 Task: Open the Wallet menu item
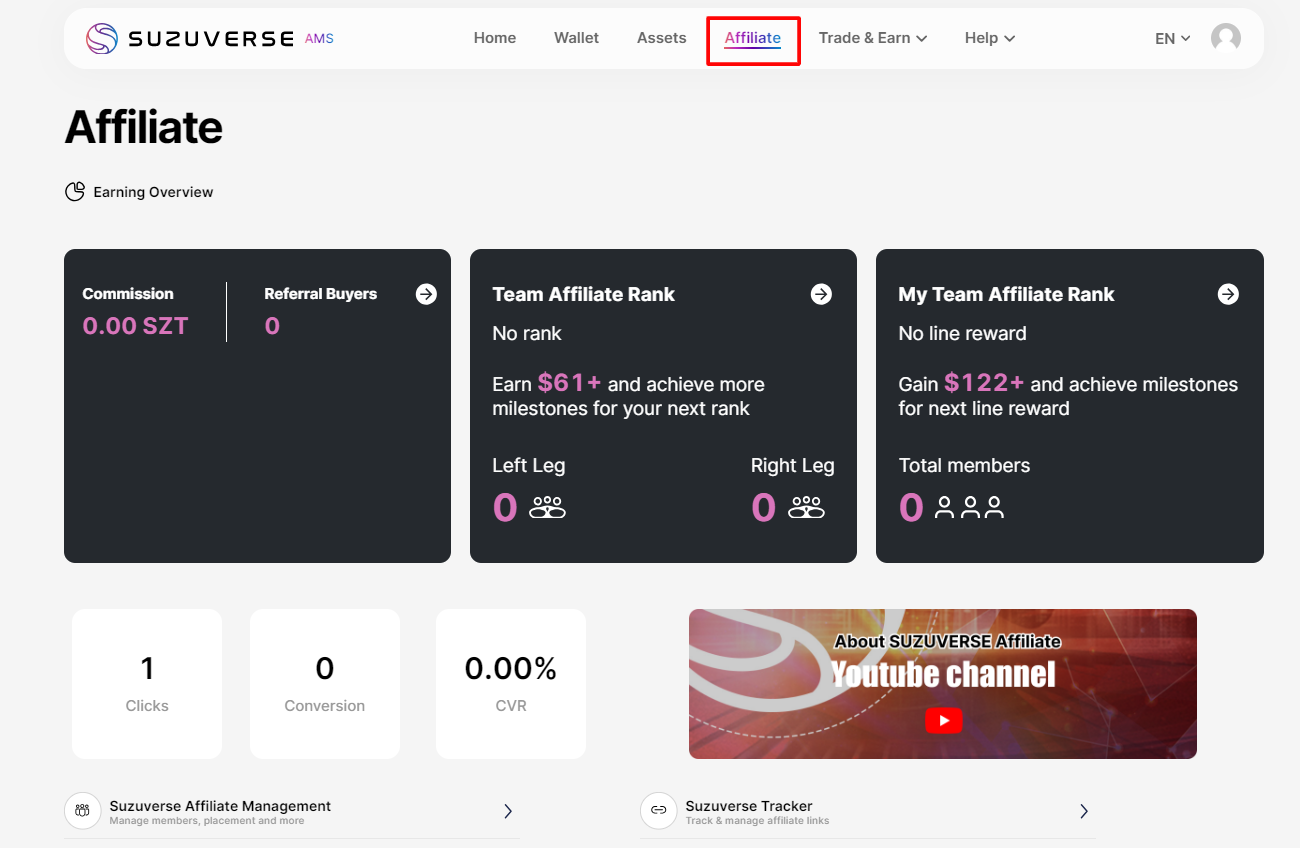tap(576, 38)
